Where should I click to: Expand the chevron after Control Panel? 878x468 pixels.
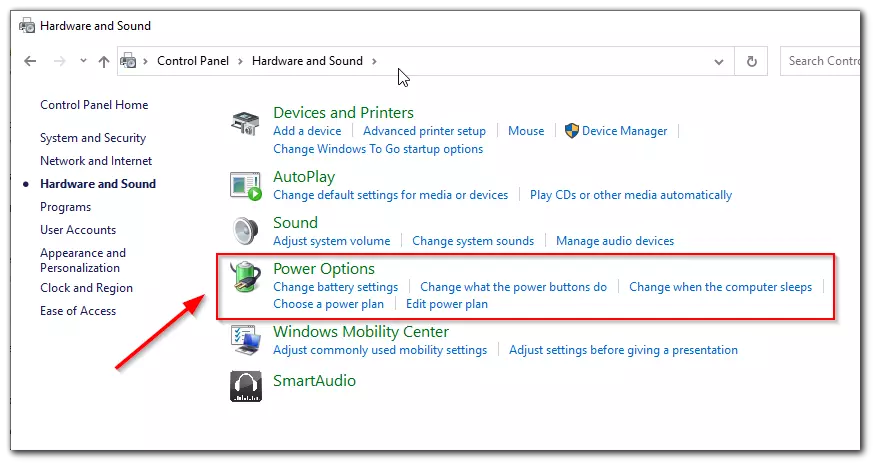(x=240, y=61)
